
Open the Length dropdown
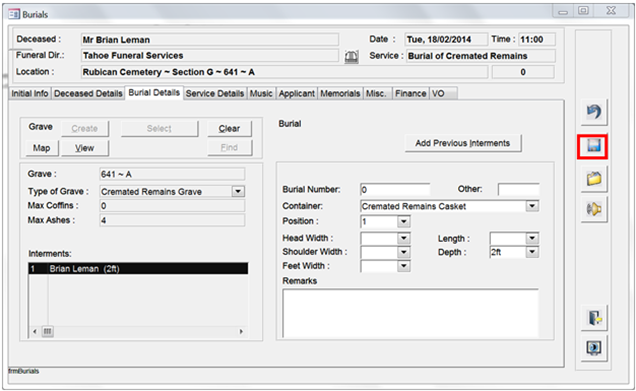coord(532,238)
